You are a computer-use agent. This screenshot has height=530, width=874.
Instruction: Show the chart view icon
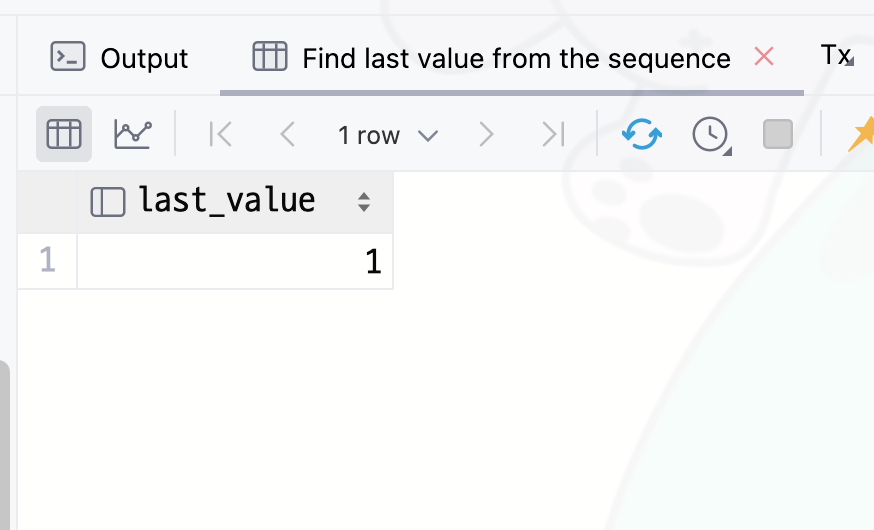(133, 134)
